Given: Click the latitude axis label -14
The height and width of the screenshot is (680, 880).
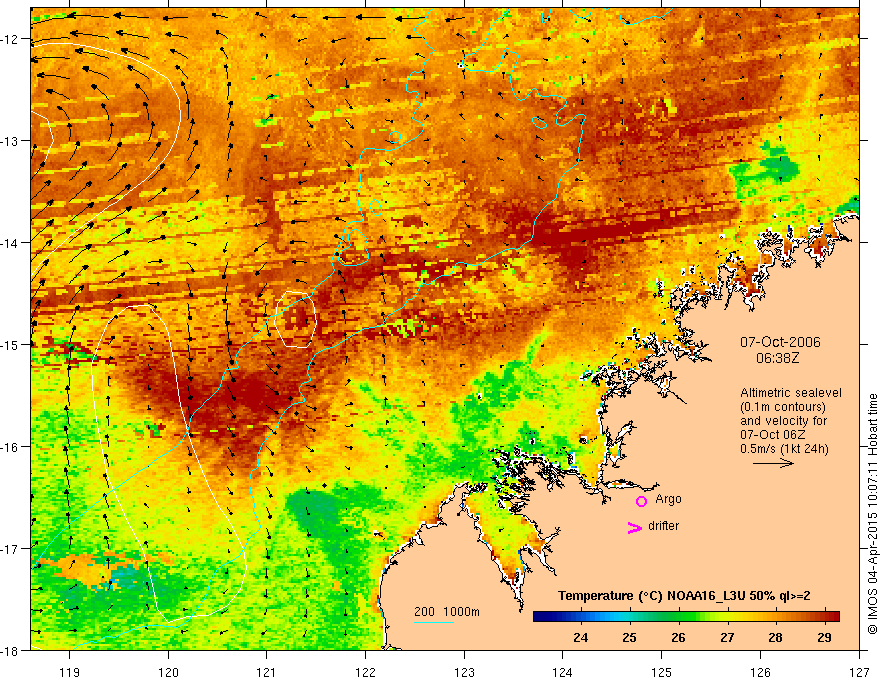Looking at the screenshot, I should pos(10,243).
